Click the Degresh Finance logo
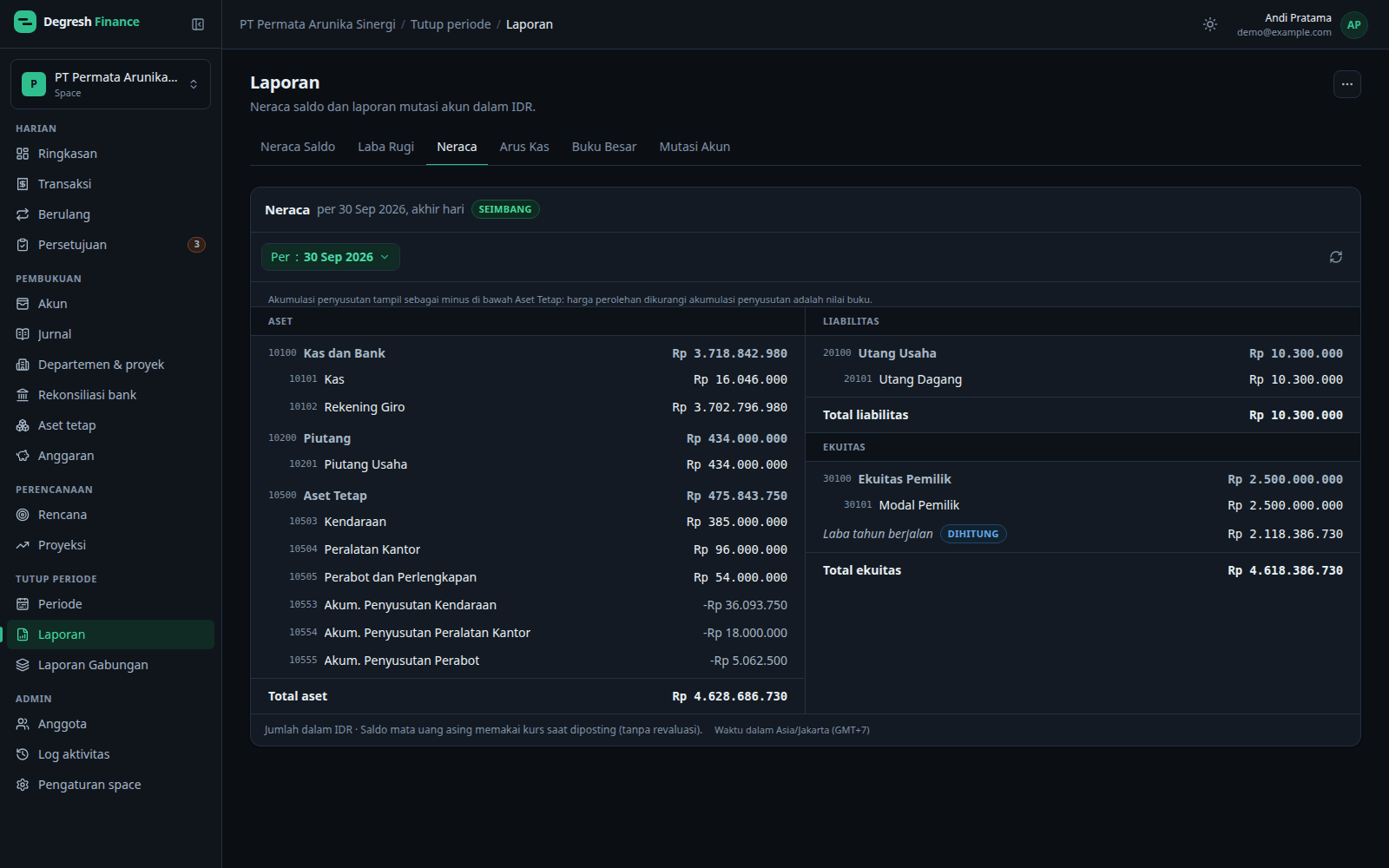The image size is (1389, 868). click(76, 22)
